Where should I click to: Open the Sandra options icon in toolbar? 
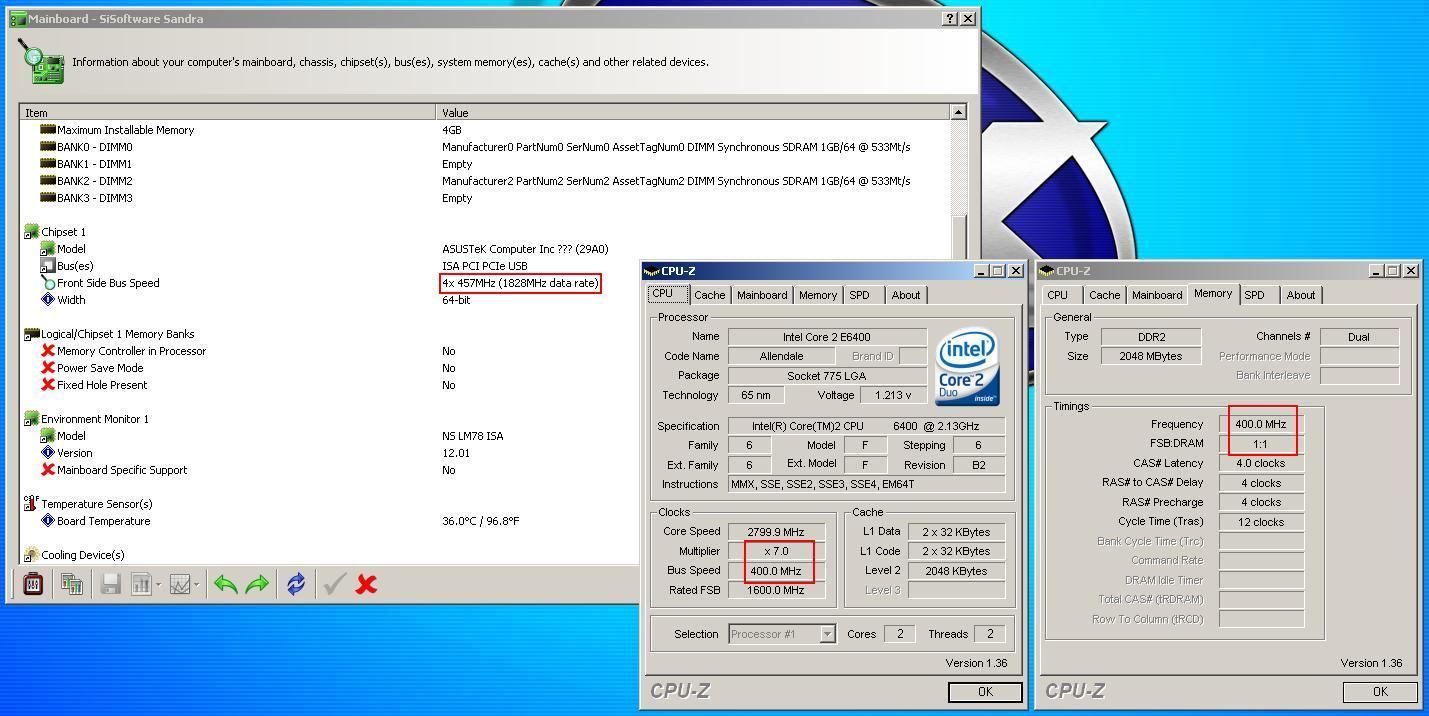pyautogui.click(x=33, y=584)
